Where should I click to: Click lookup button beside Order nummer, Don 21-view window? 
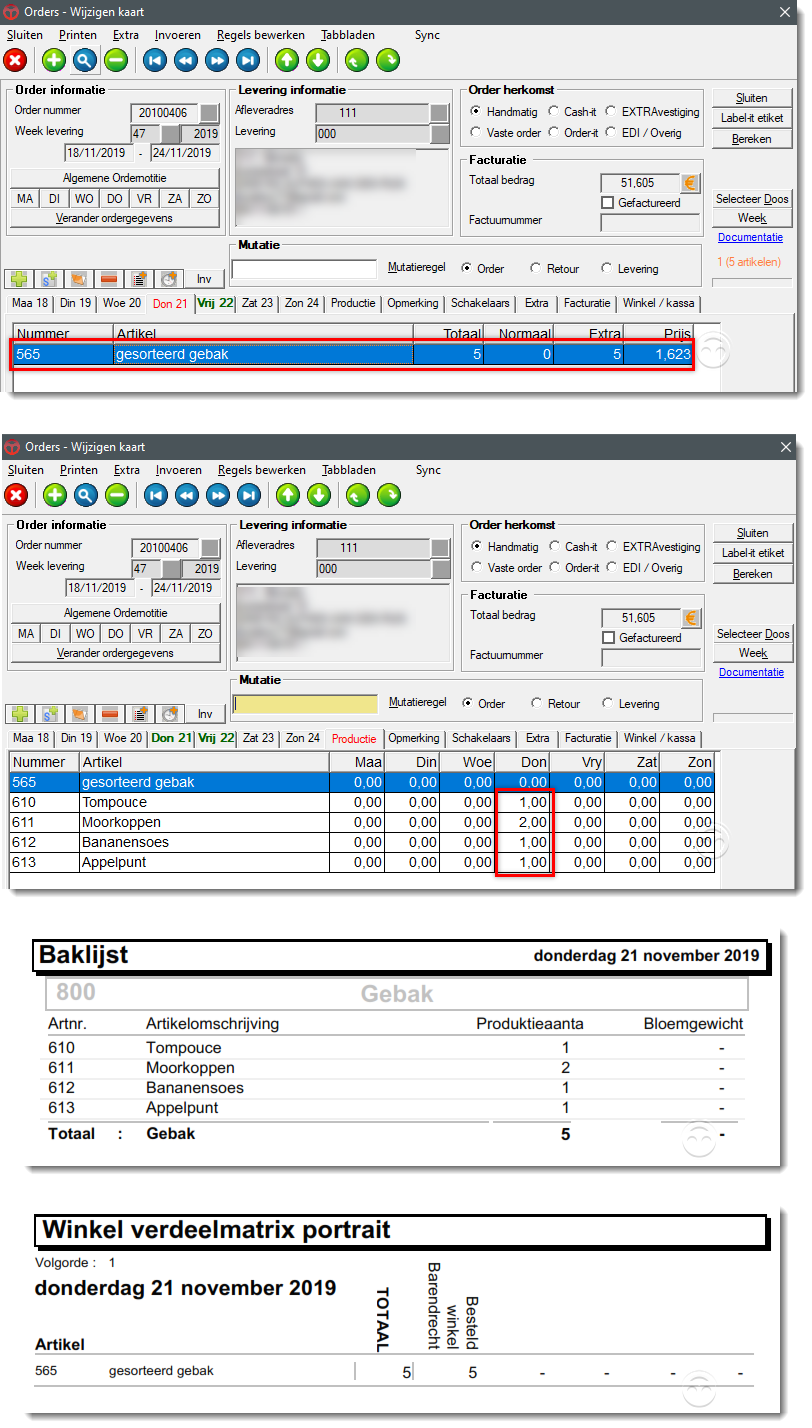[x=209, y=112]
